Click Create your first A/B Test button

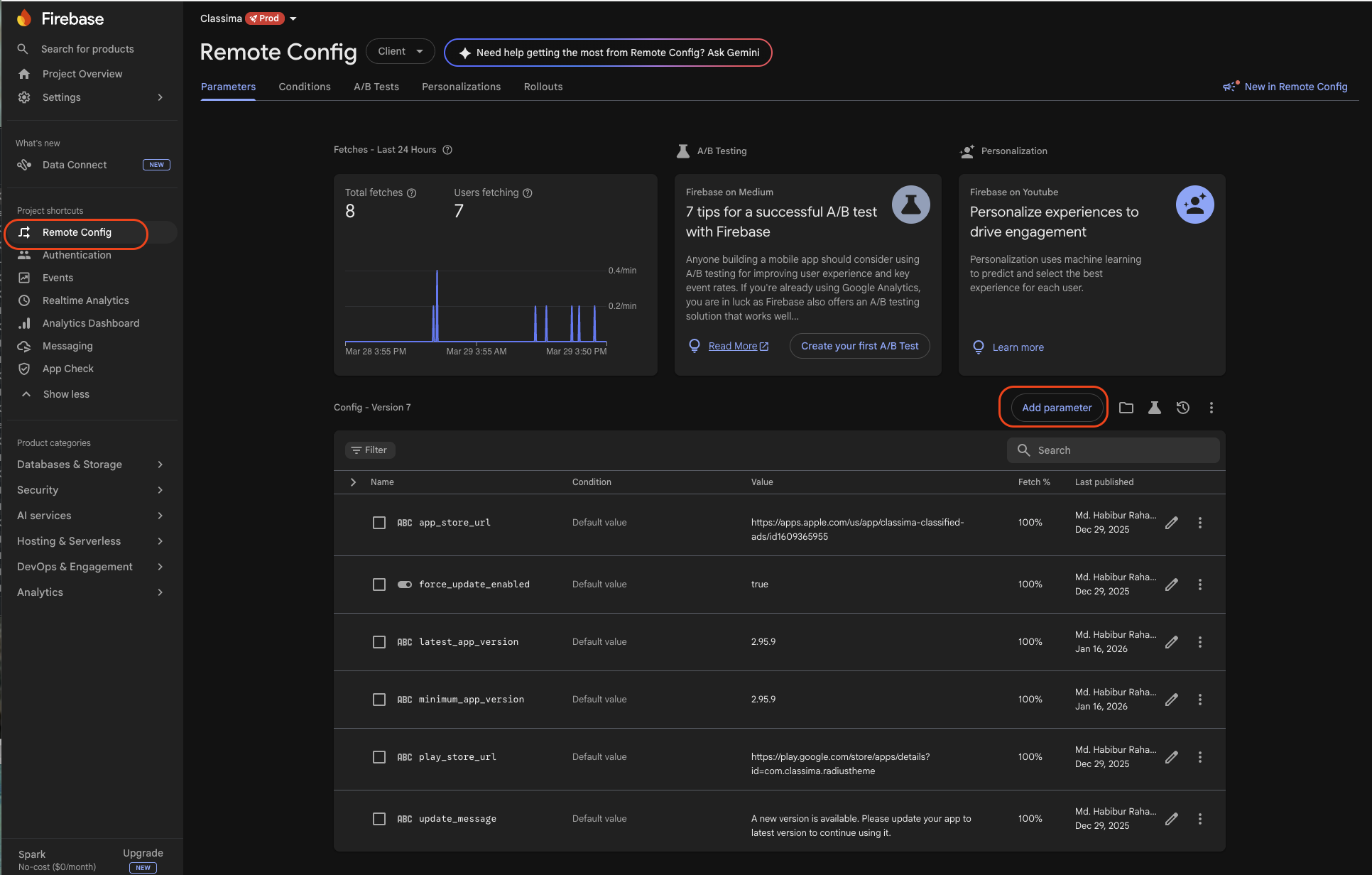click(x=860, y=346)
